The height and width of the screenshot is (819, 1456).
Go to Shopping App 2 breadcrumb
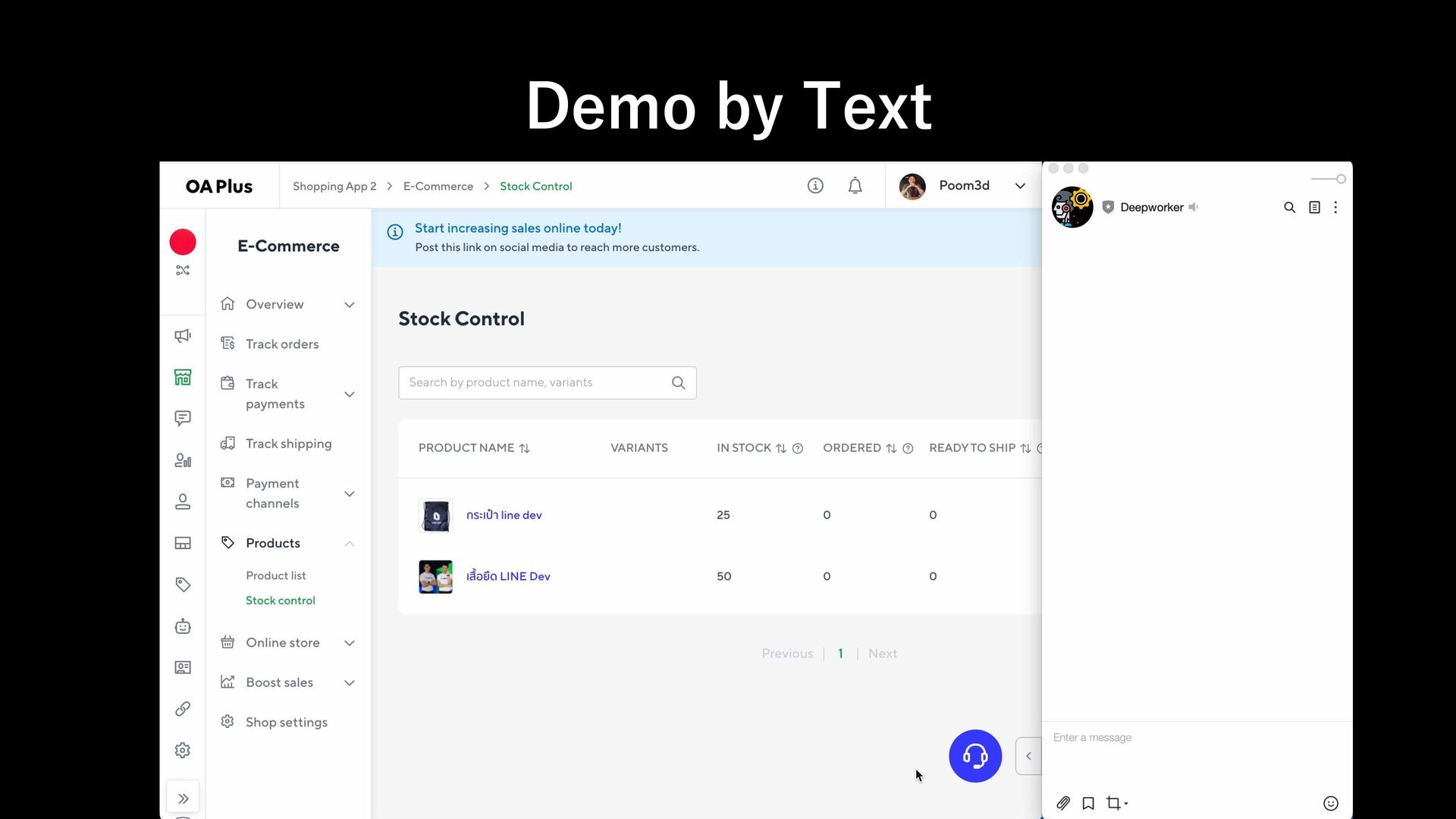(x=334, y=187)
